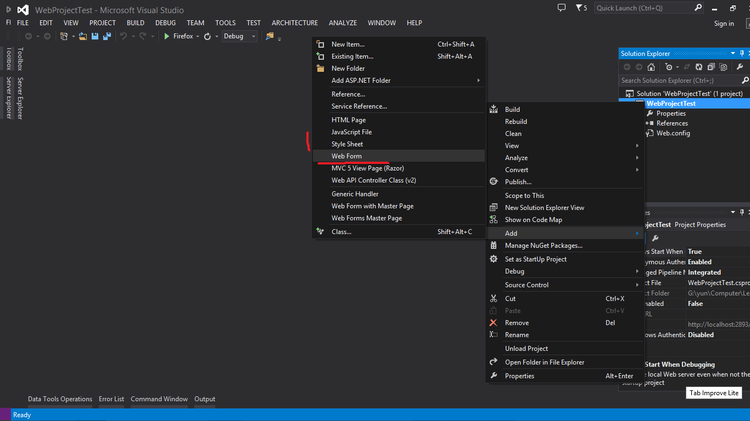
Task: Click the Find in Files toolbar icon
Action: [269, 36]
